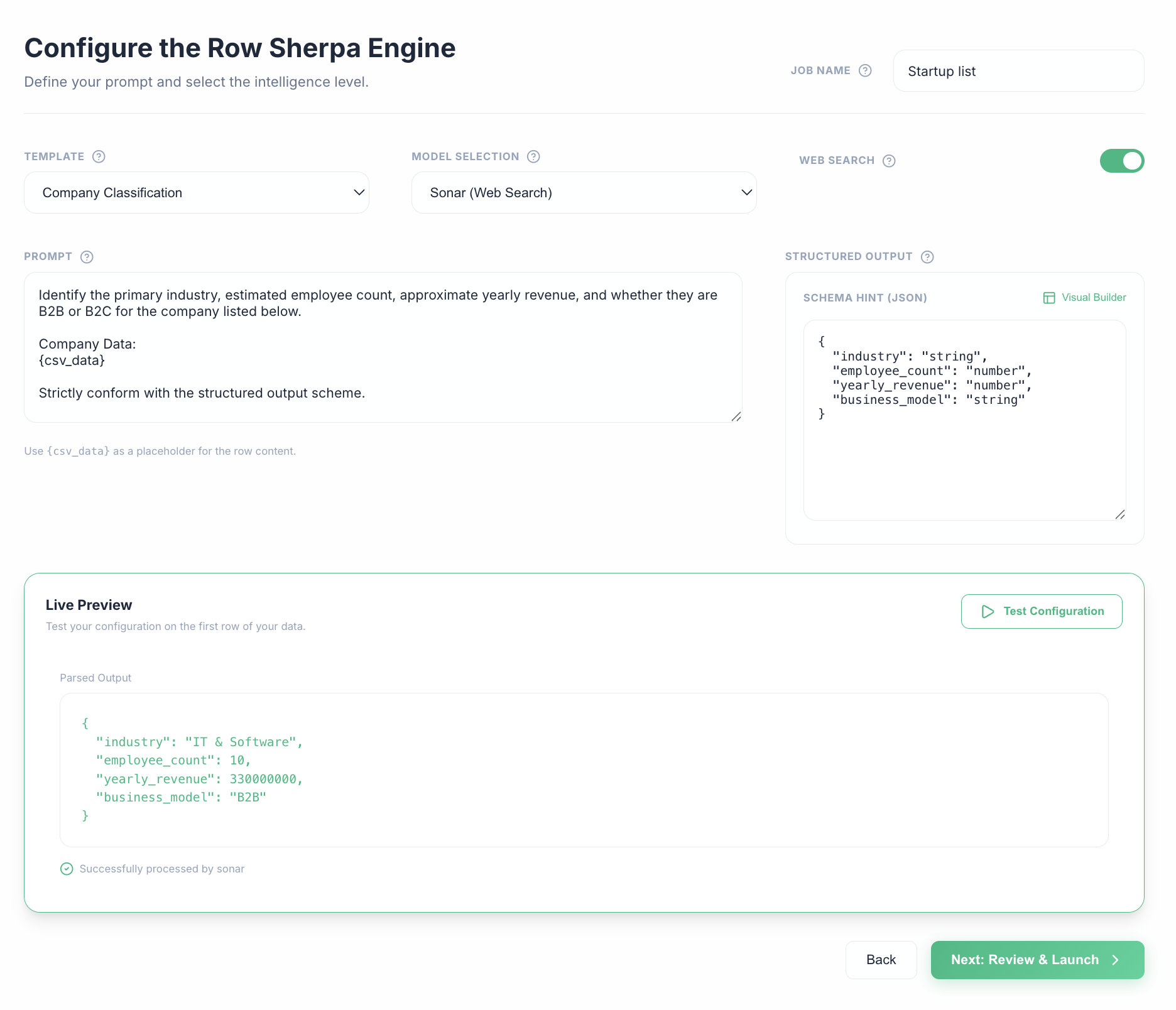Click "Successfully processed by sonar" status text
Screen dimensions: 1176x1010
[x=162, y=869]
